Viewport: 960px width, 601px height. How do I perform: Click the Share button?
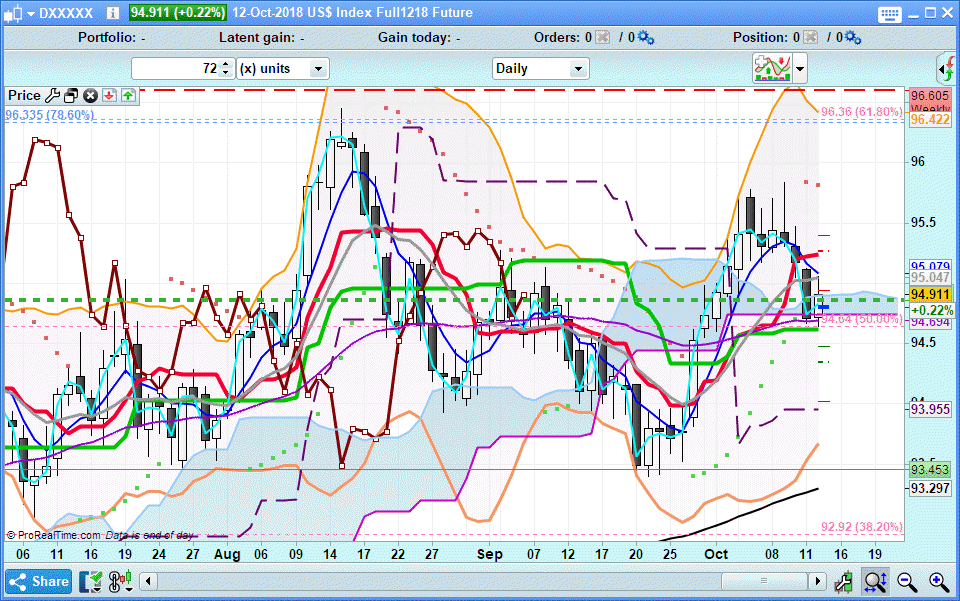(39, 581)
